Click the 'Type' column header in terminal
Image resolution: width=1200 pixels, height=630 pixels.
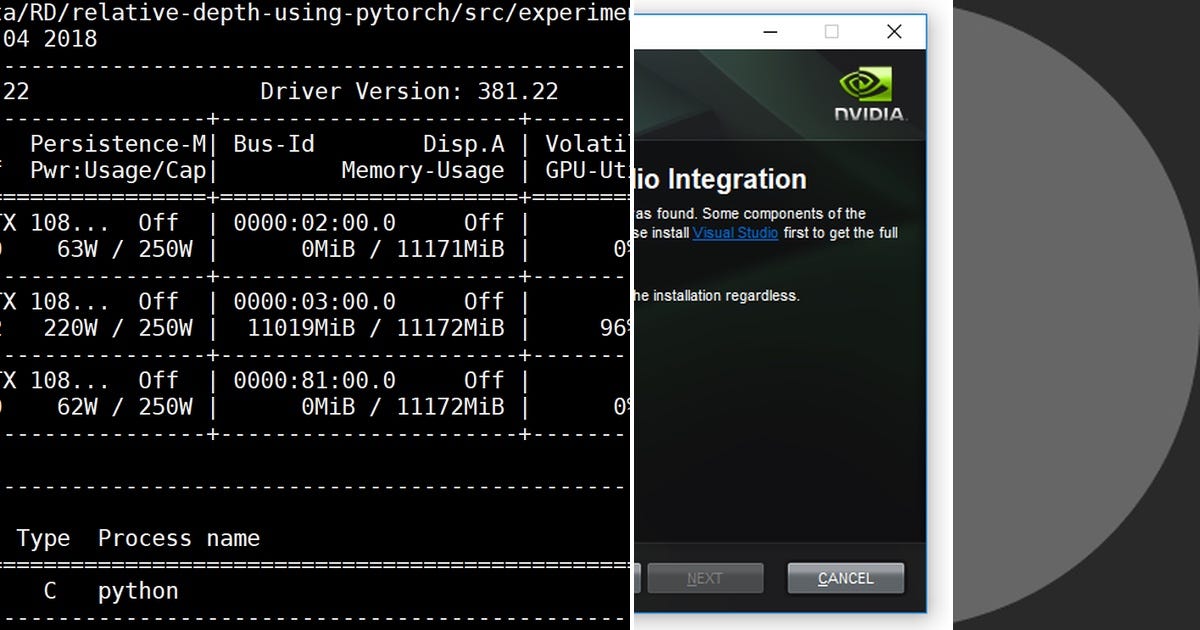(x=43, y=539)
